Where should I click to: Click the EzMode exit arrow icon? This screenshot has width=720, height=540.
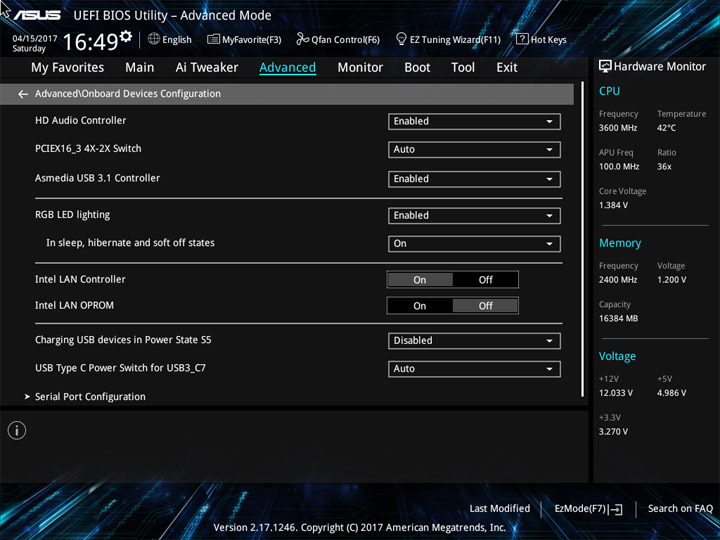(x=616, y=509)
